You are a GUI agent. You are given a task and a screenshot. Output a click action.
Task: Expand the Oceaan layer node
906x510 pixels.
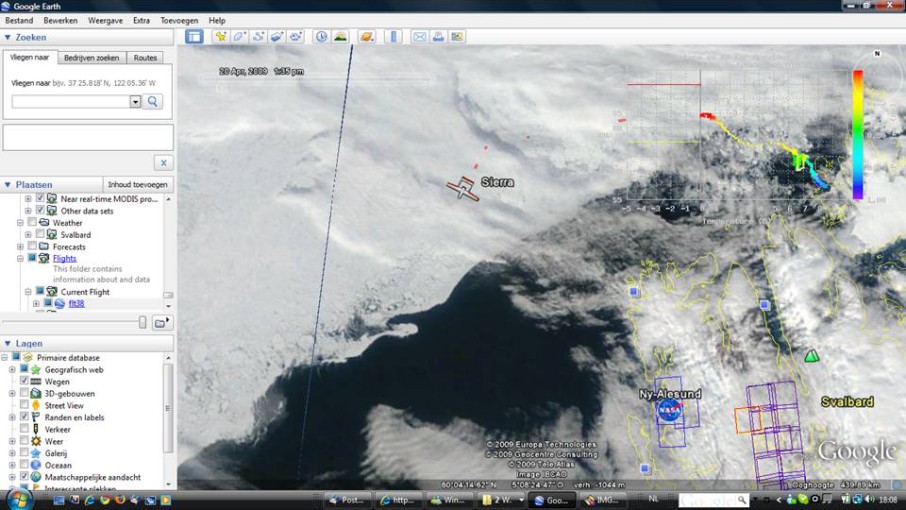(12, 465)
